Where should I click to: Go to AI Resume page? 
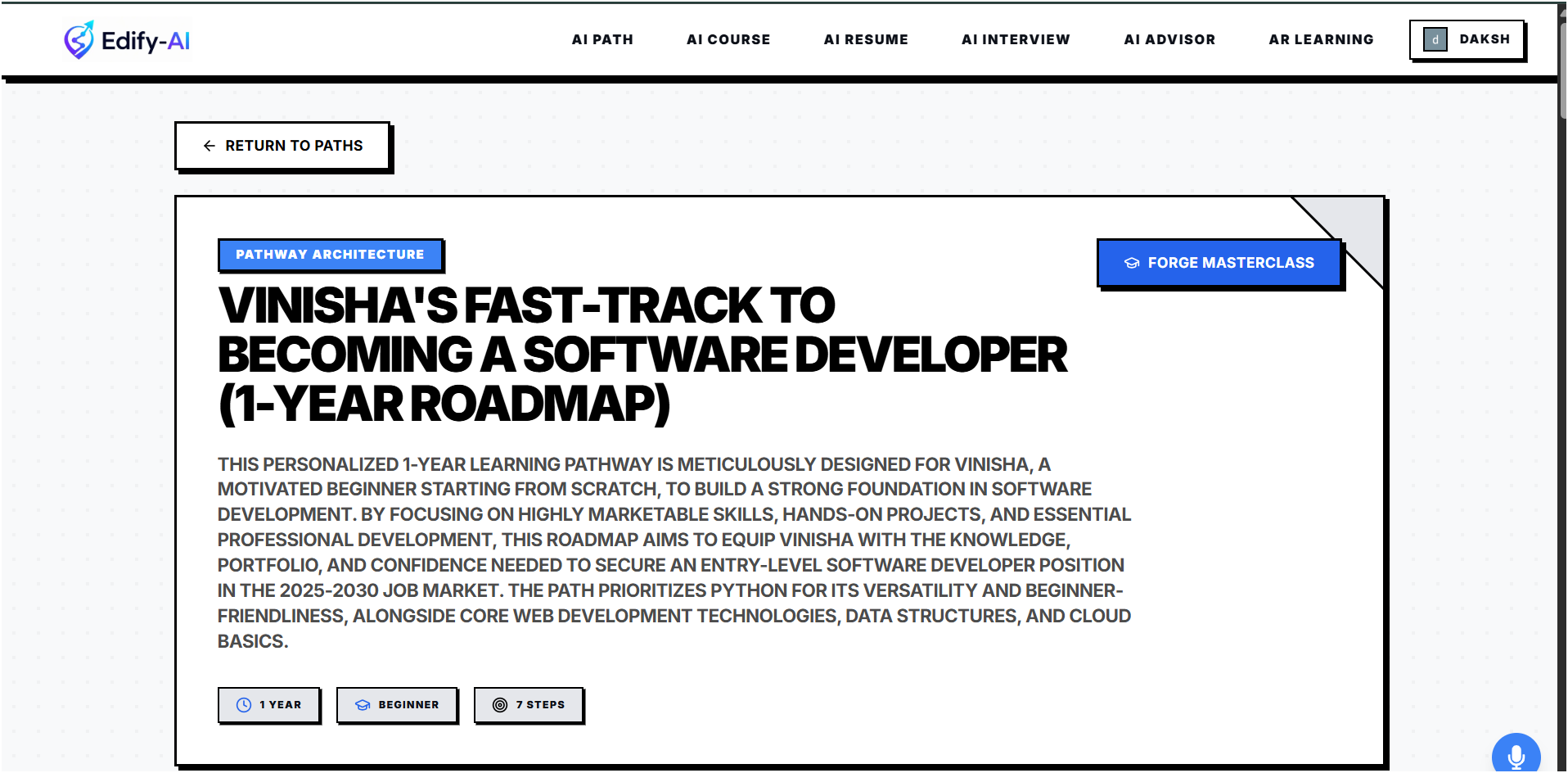(866, 39)
